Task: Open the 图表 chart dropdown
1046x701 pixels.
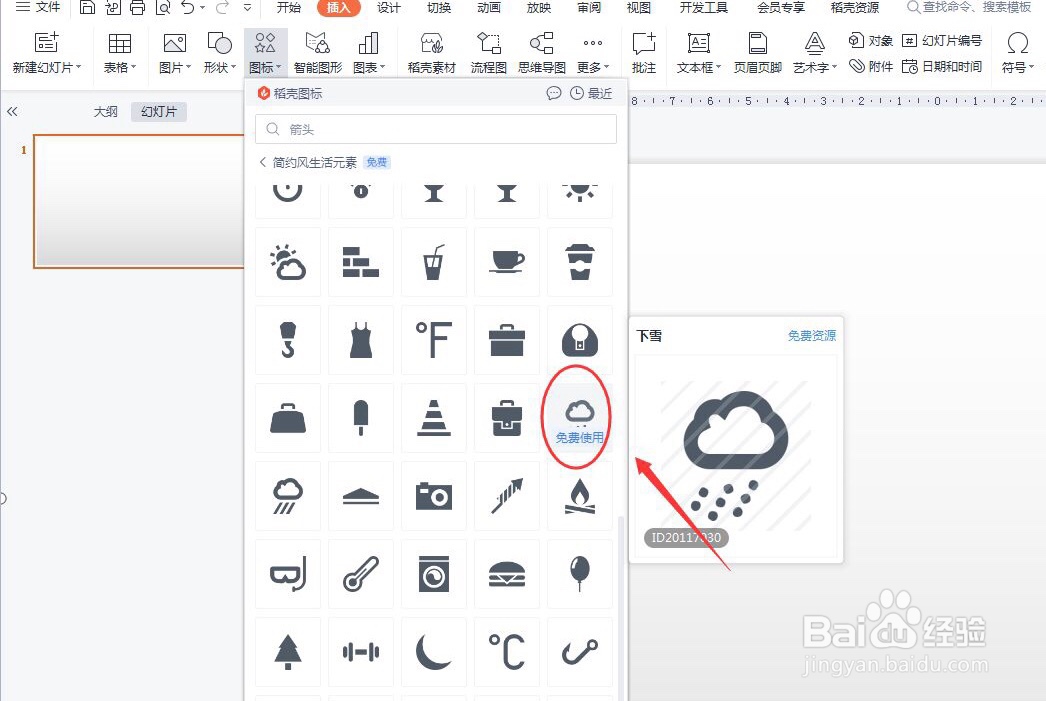Action: 369,53
